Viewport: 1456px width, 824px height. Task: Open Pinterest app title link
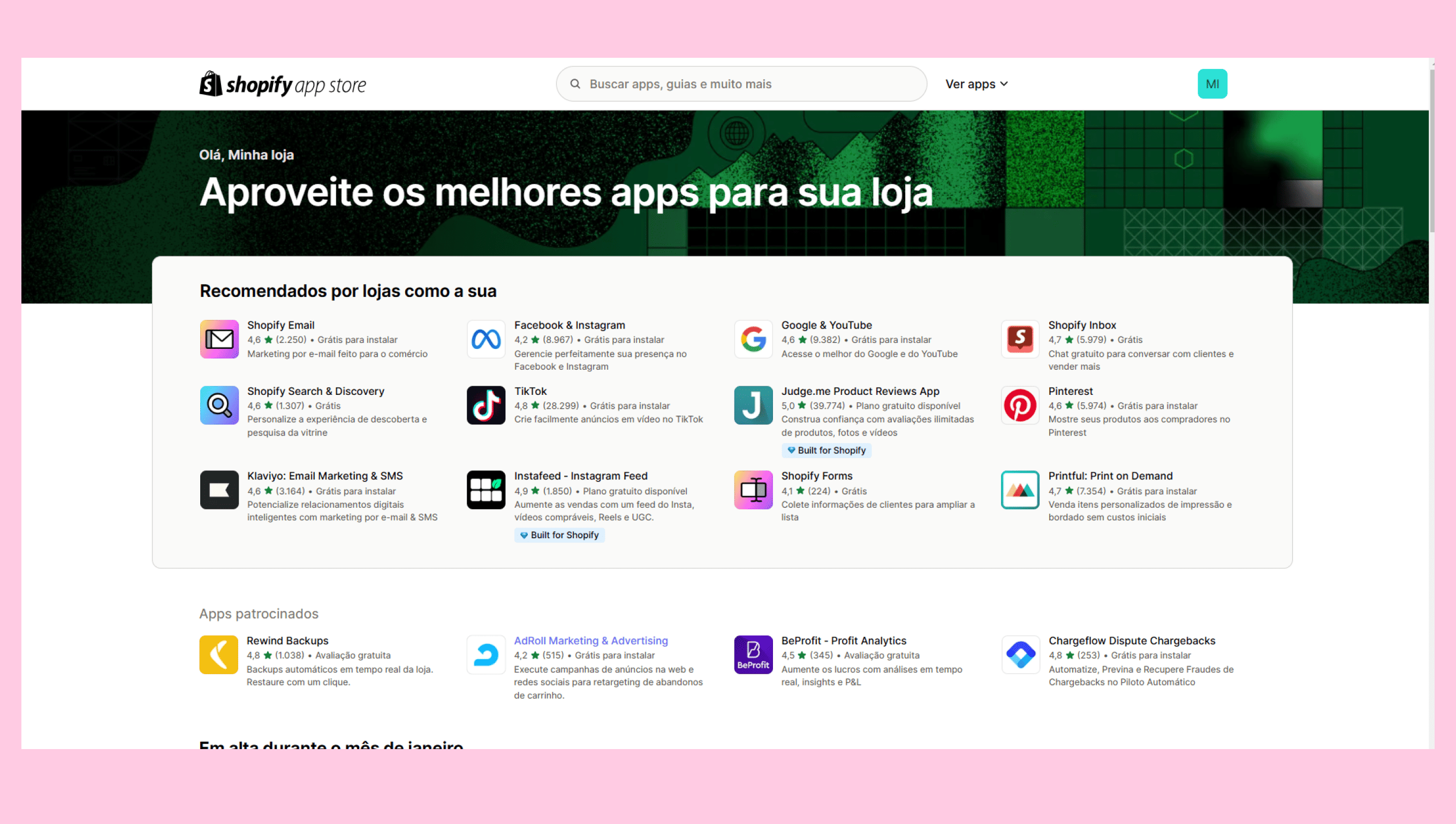pyautogui.click(x=1070, y=391)
